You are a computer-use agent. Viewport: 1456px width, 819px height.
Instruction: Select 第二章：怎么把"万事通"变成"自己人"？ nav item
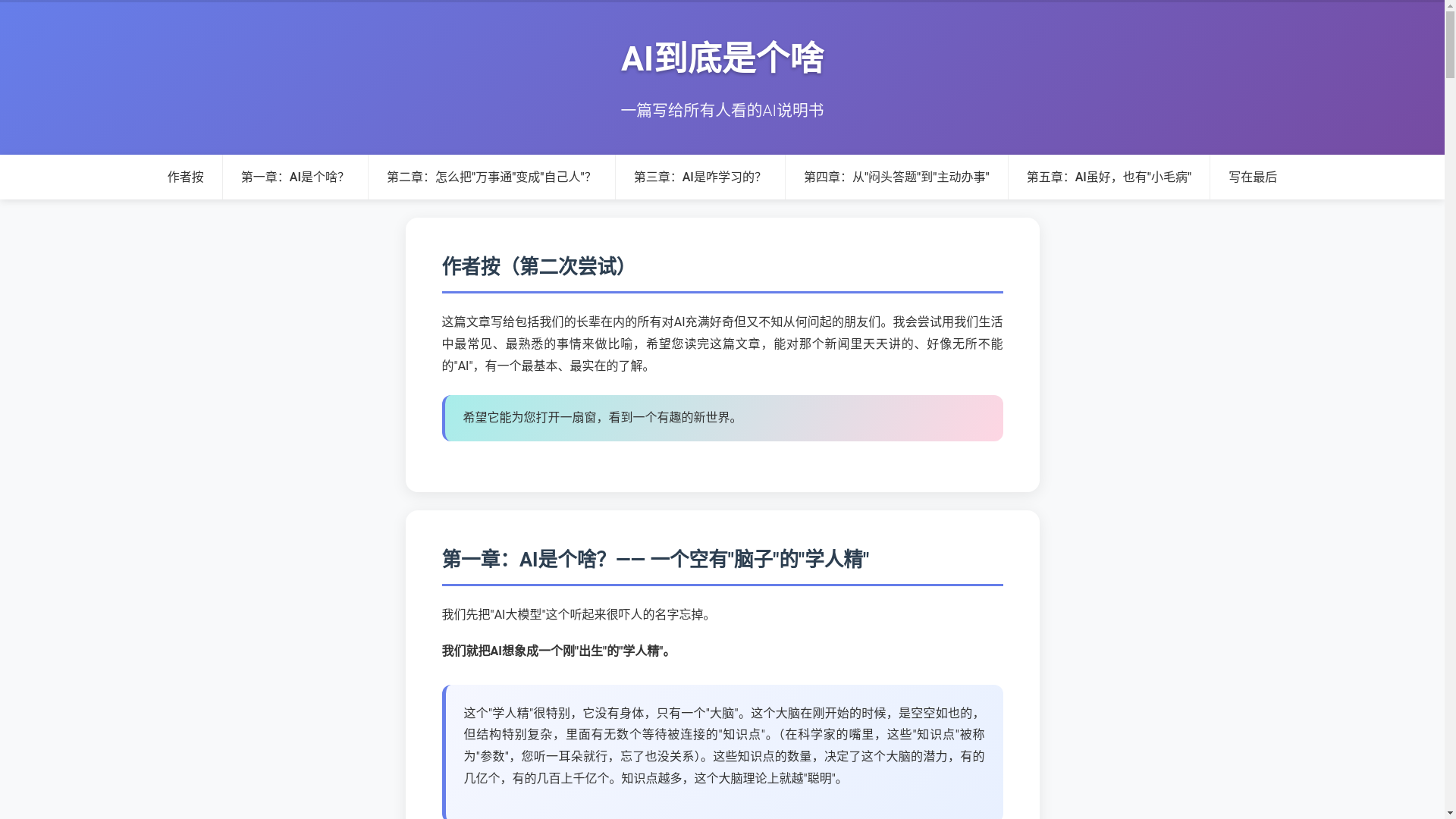[491, 177]
